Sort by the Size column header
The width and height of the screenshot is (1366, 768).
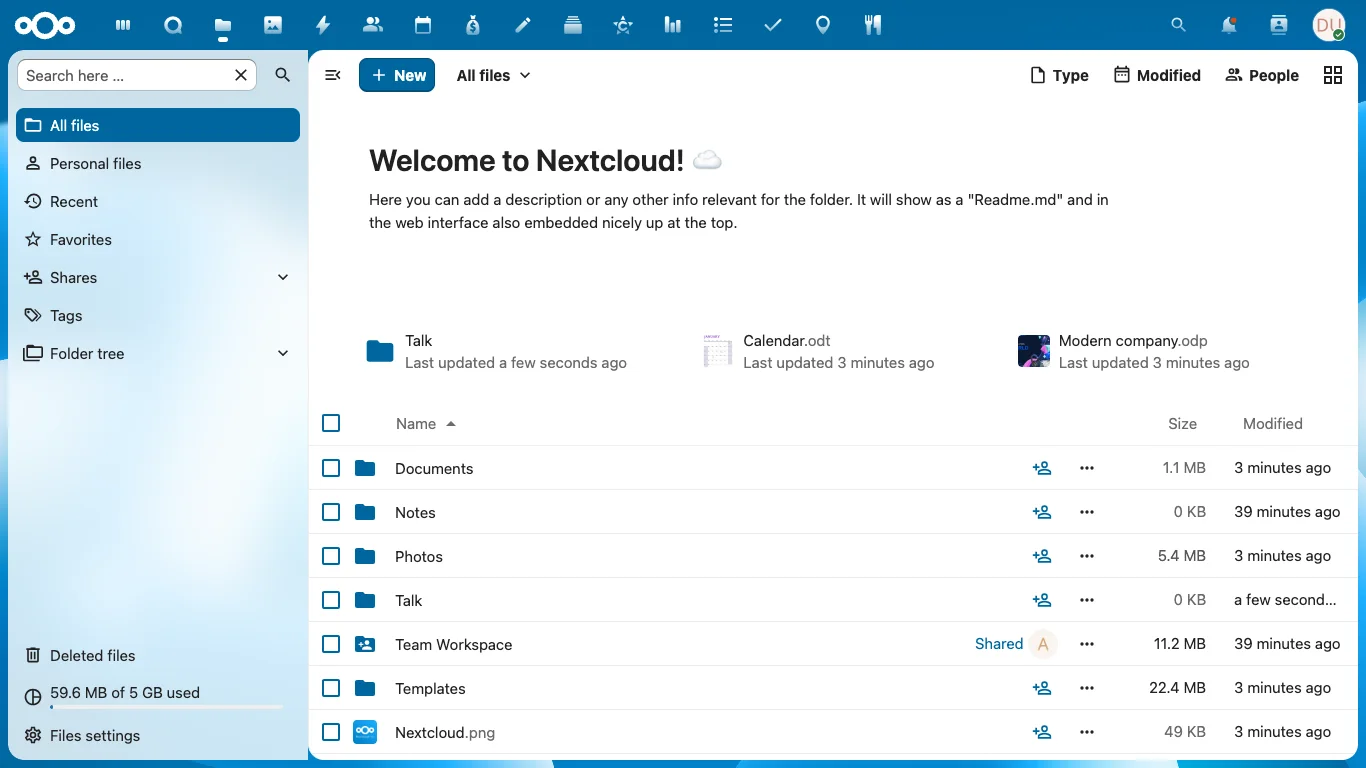click(x=1182, y=423)
